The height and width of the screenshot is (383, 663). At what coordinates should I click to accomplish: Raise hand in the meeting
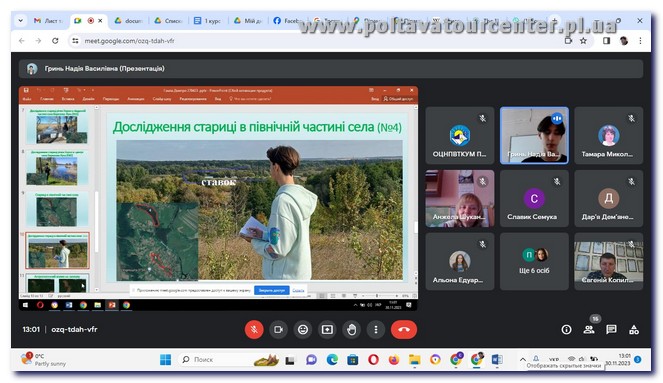tap(351, 329)
